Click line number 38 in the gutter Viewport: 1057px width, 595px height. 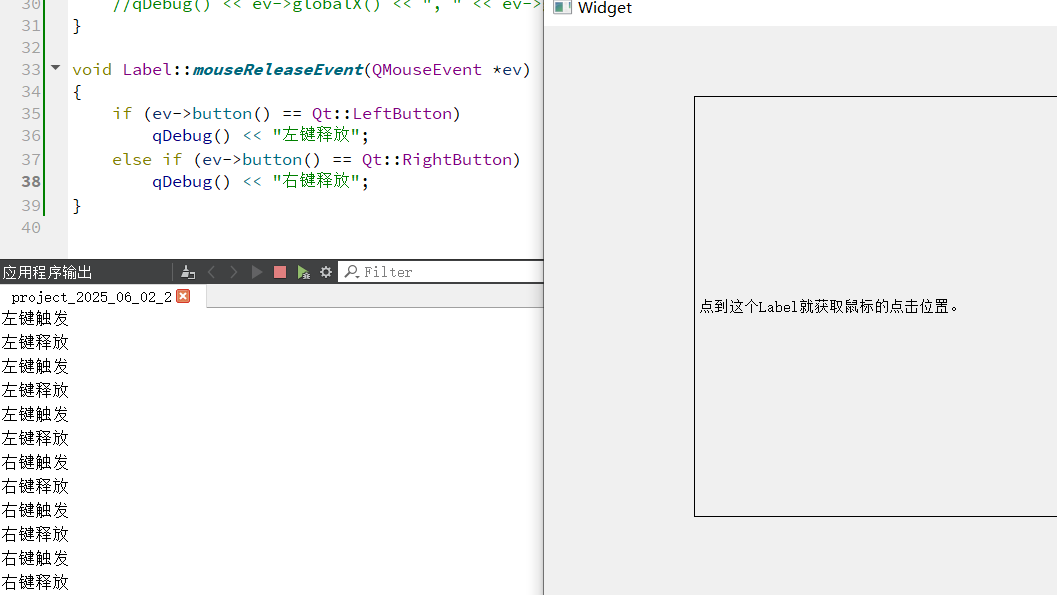(31, 182)
